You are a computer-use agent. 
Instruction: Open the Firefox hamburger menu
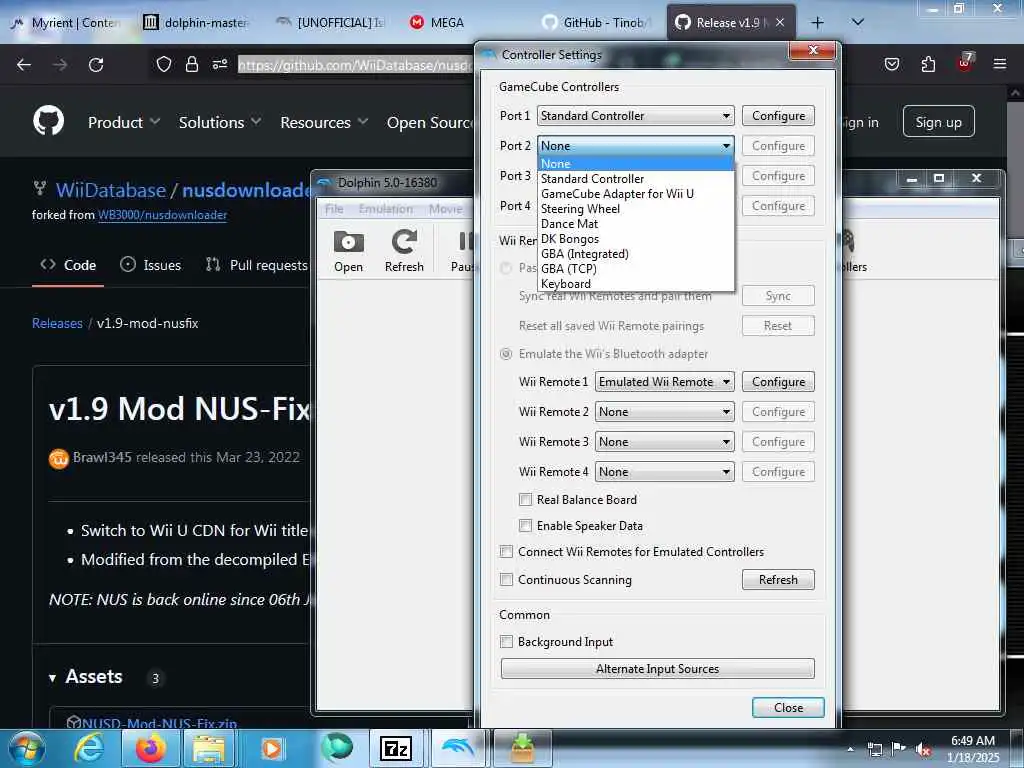[999, 64]
